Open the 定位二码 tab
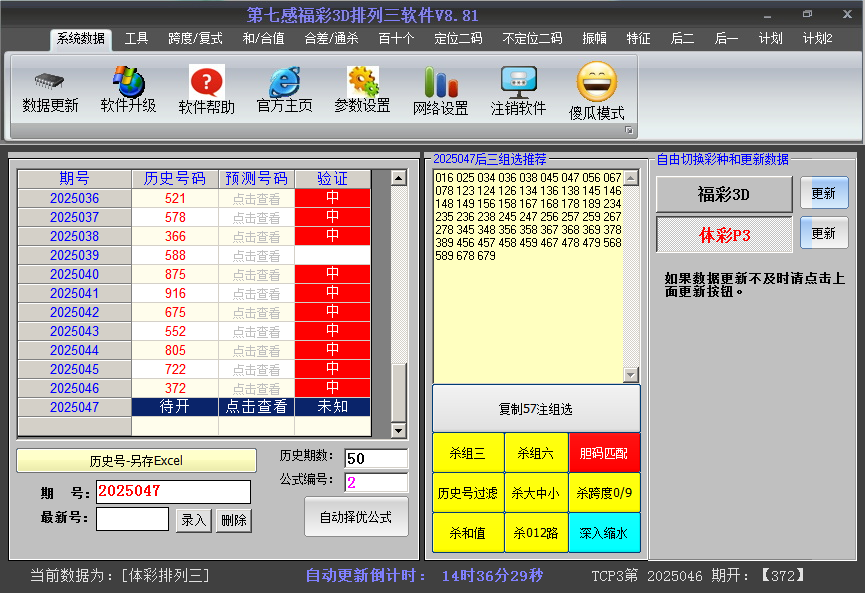 [458, 39]
